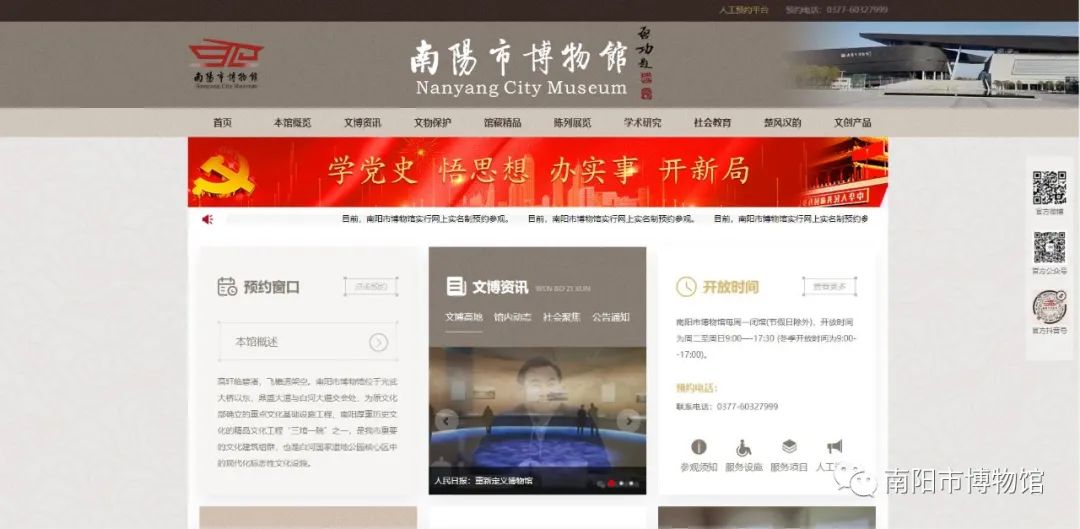This screenshot has width=1080, height=529.
Task: Click the 预约电话 gold label
Action: point(696,388)
